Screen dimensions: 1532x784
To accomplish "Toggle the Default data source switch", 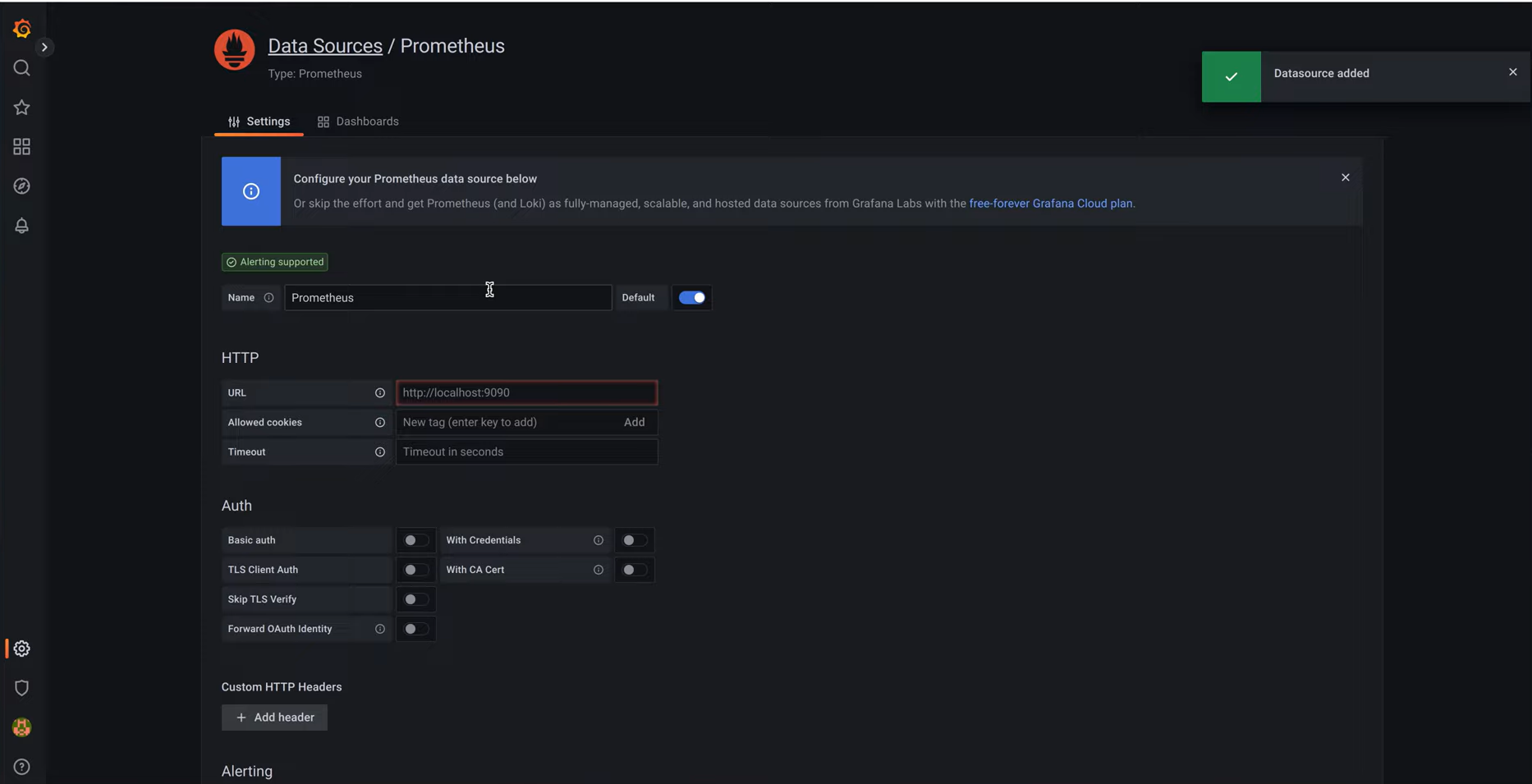I will coord(692,298).
